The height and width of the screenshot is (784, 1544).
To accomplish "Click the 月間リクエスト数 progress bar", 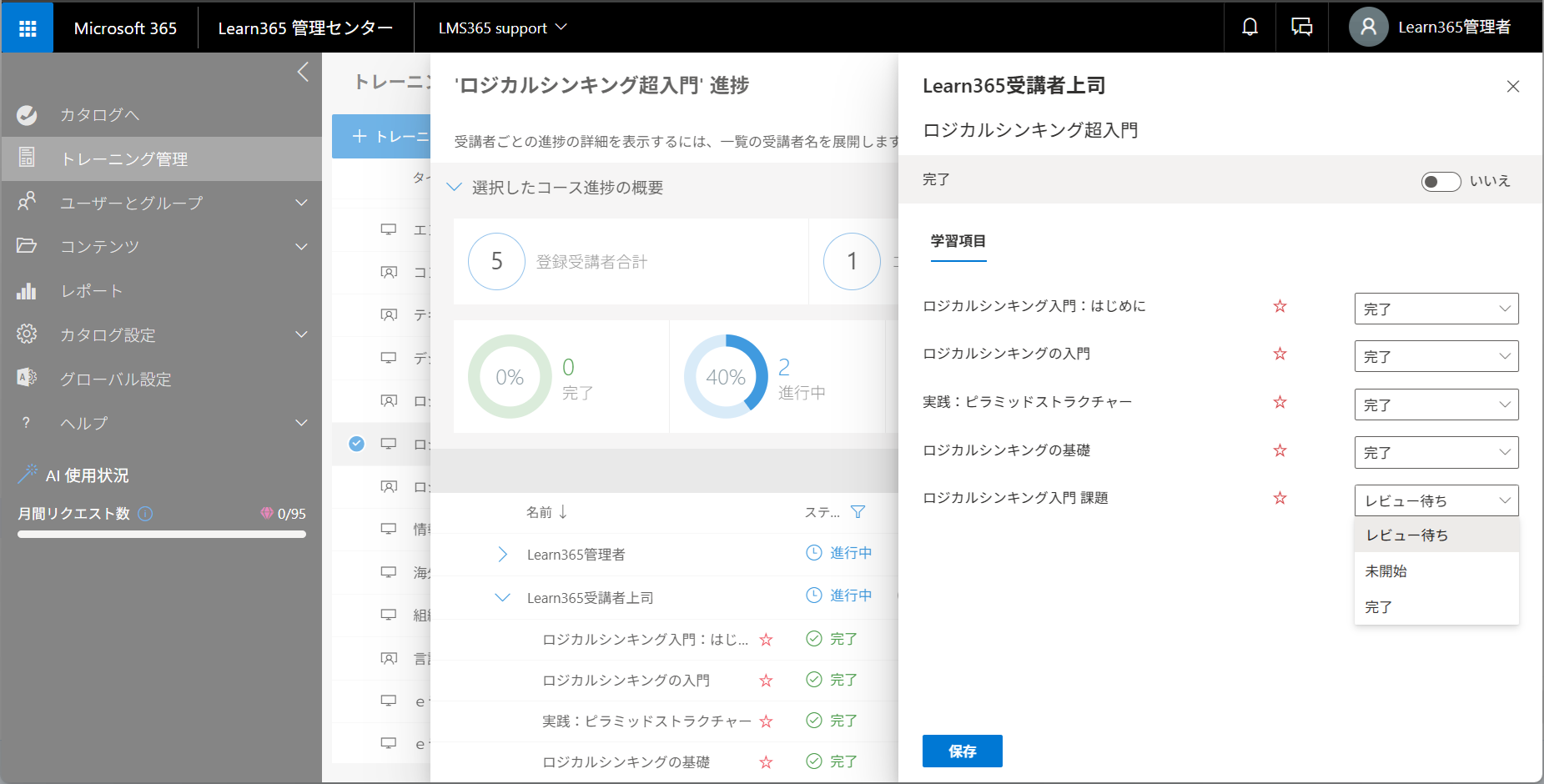I will (162, 535).
